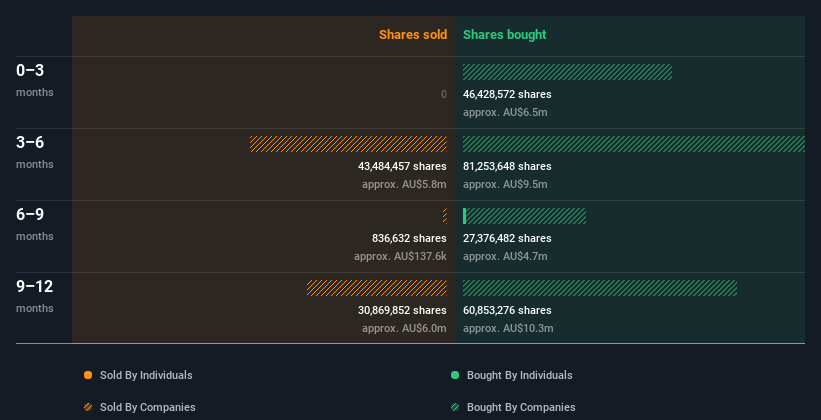The height and width of the screenshot is (420, 821).
Task: Click the 27,376,482 shares value
Action: coord(507,238)
